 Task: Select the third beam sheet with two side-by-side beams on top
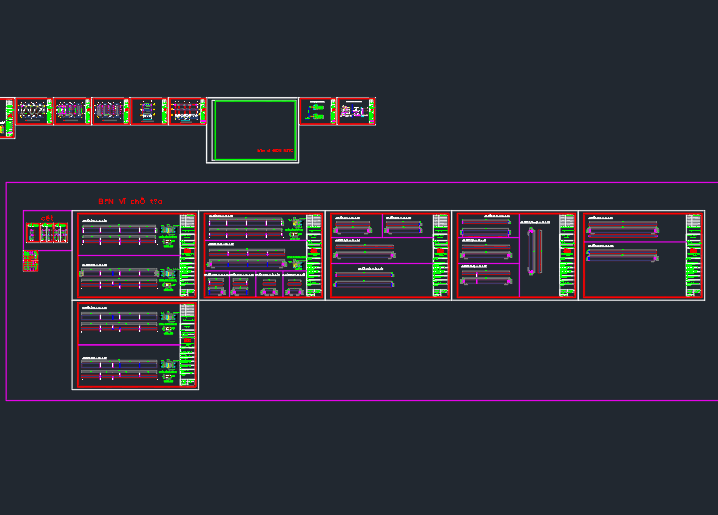(388, 255)
